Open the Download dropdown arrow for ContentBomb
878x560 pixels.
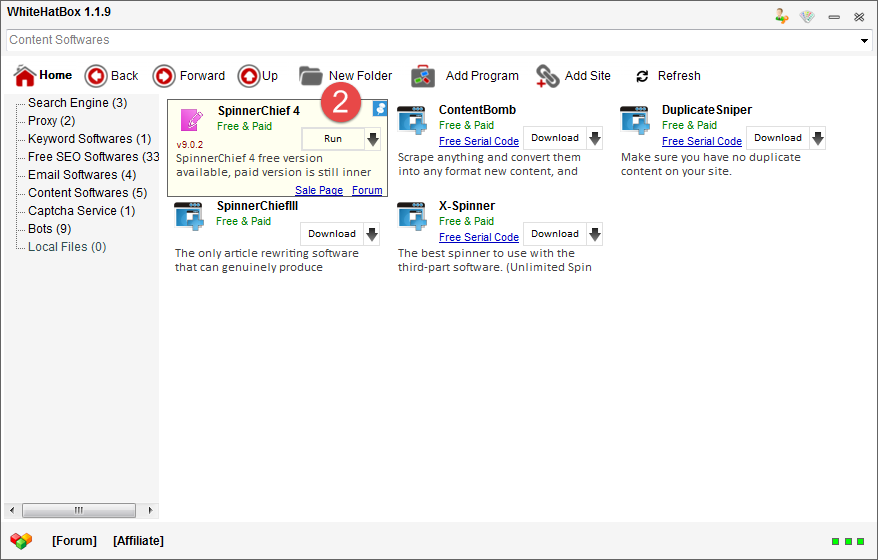(595, 138)
